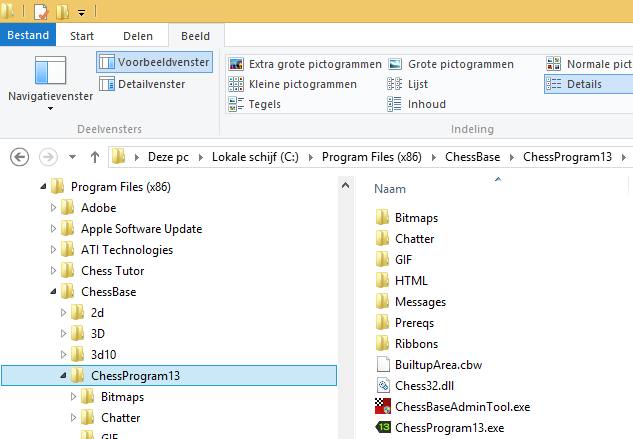633x439 pixels.
Task: Choose Kleine pictogrammen layout
Action: pos(293,84)
